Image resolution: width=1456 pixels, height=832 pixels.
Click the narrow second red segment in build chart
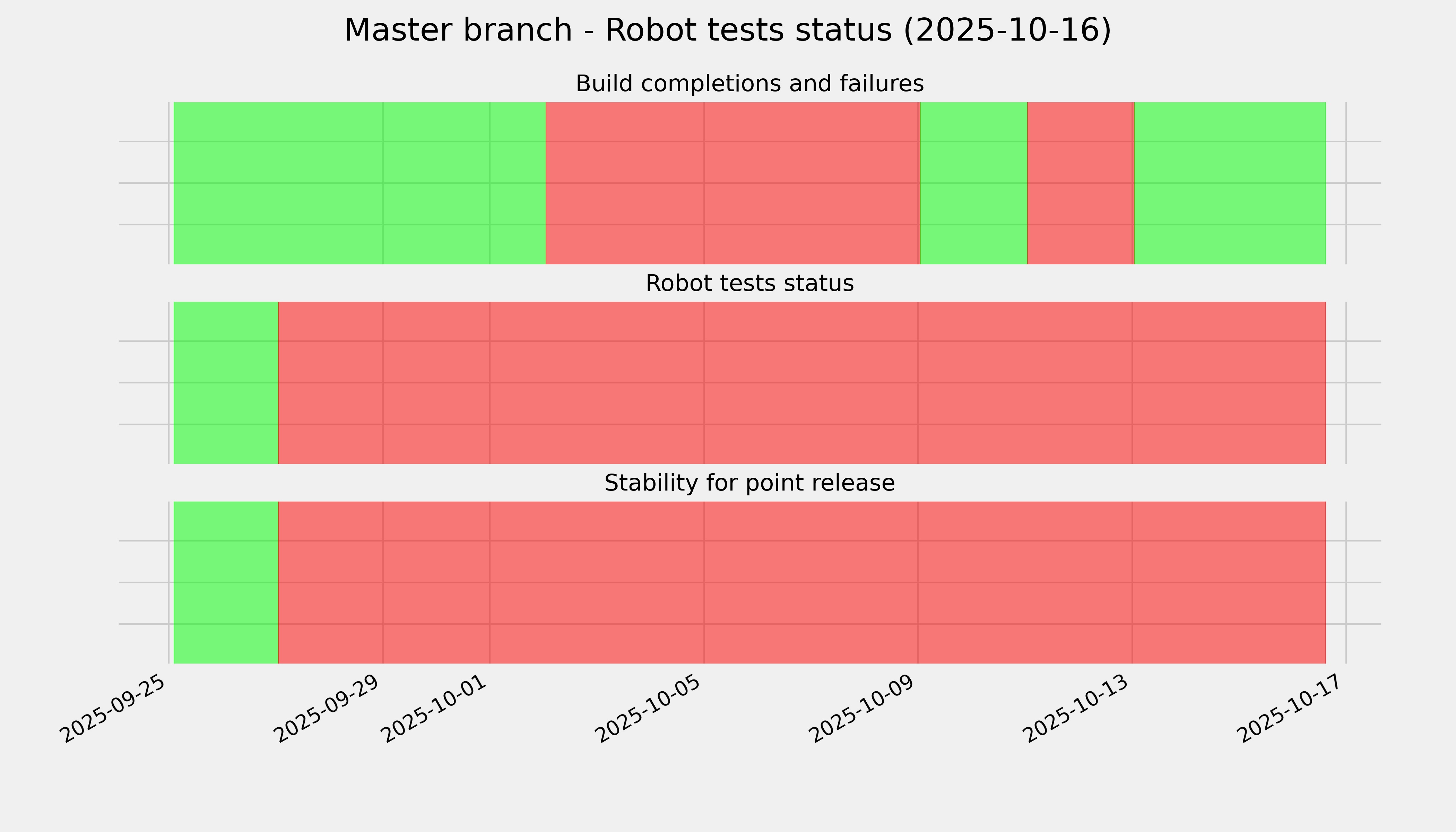[1080, 183]
